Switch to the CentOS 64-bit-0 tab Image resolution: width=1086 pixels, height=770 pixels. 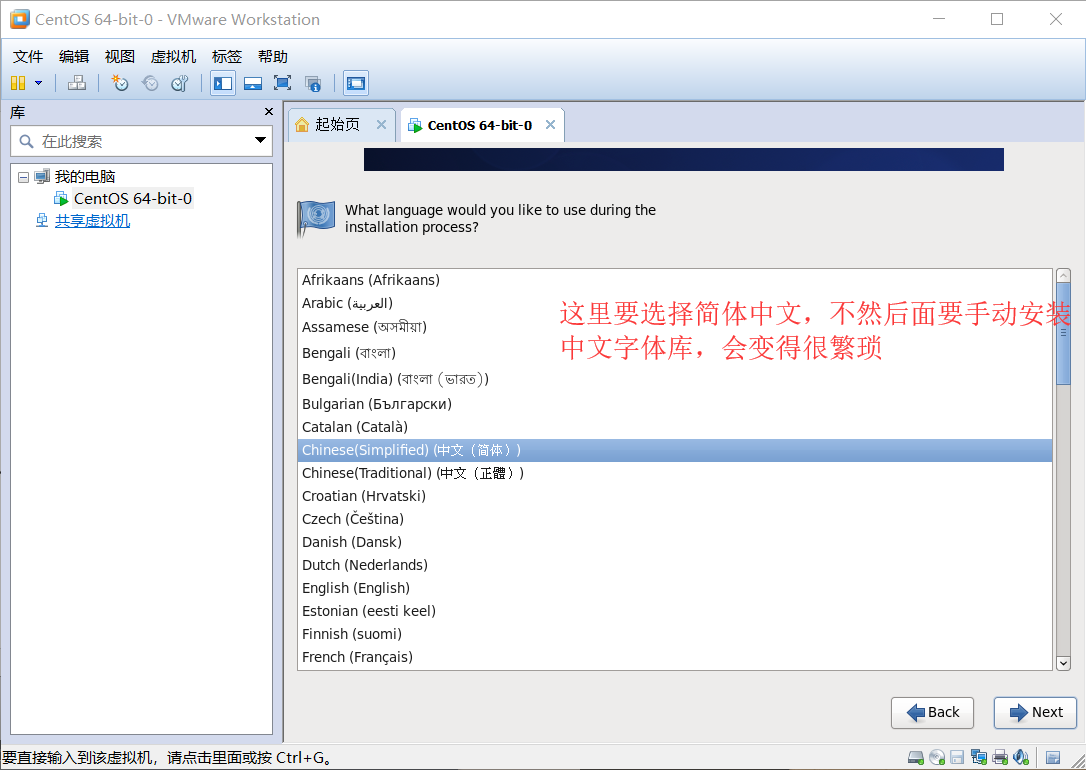(479, 125)
